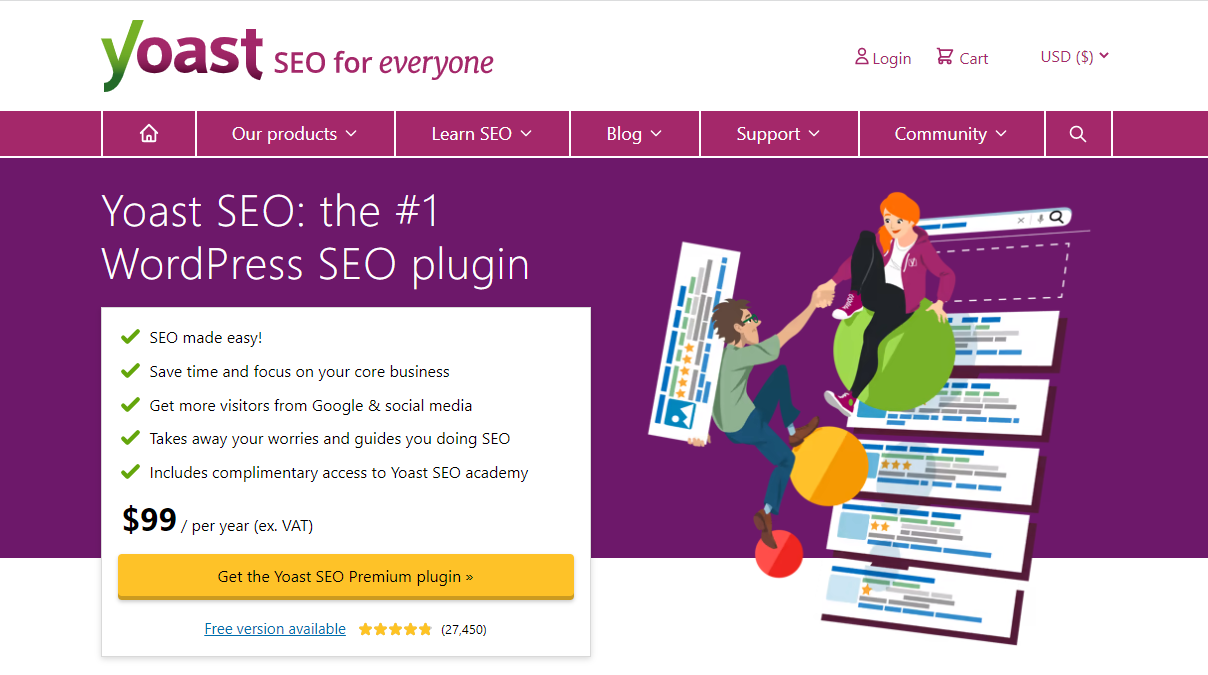
Task: Click 'Takes away your worries and guides you' text
Action: pyautogui.click(x=330, y=439)
